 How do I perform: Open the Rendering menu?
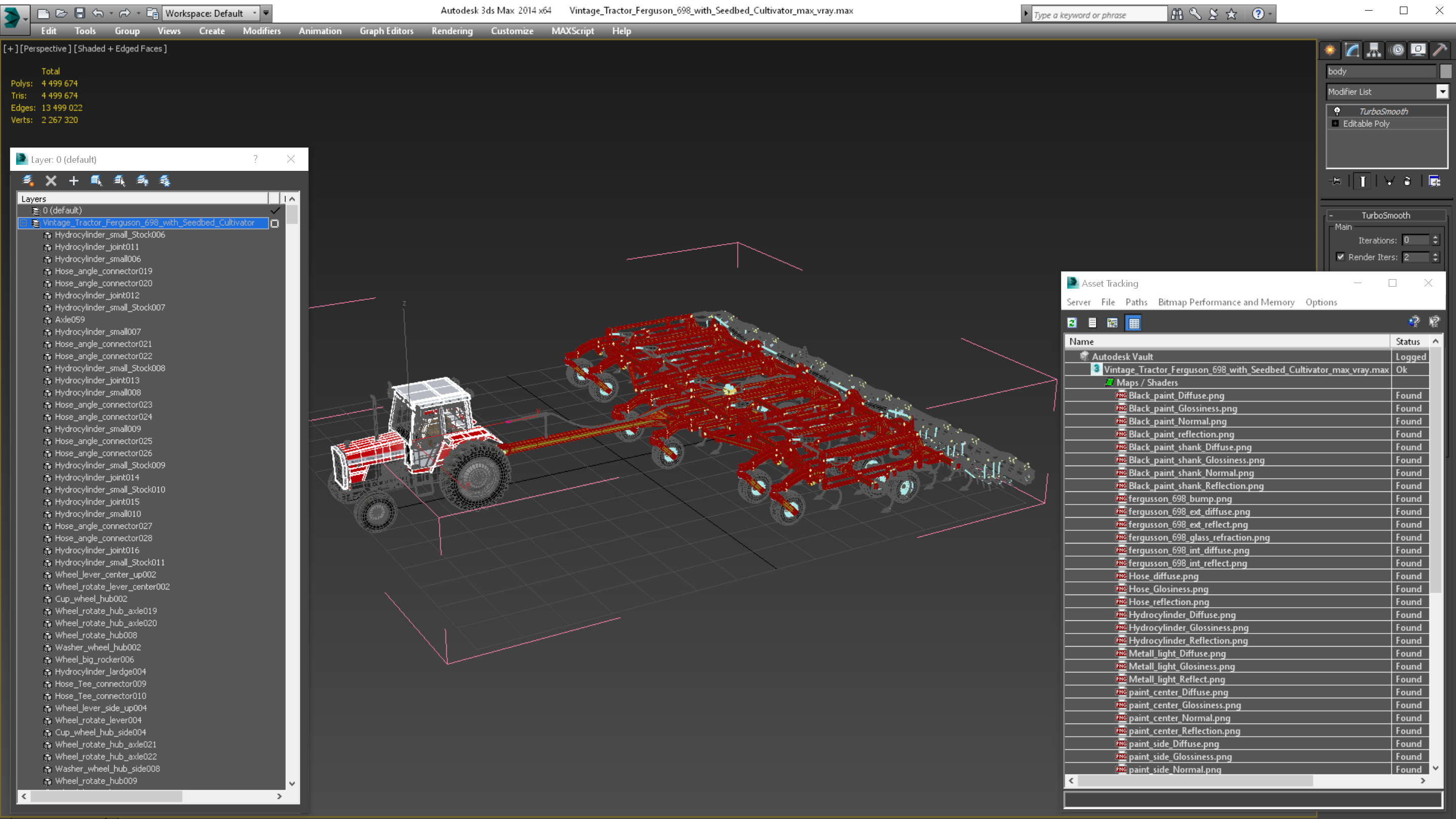452,31
